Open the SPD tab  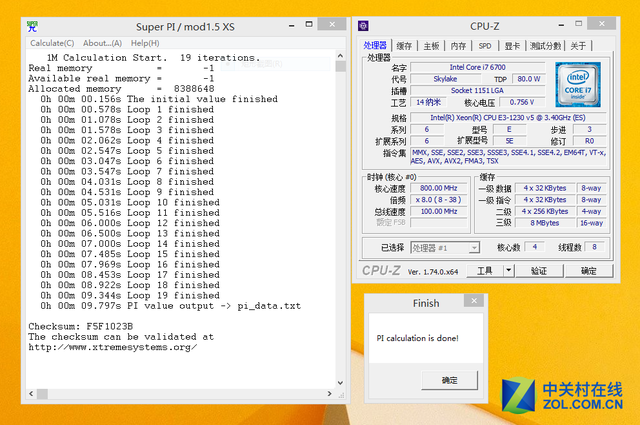click(x=485, y=46)
